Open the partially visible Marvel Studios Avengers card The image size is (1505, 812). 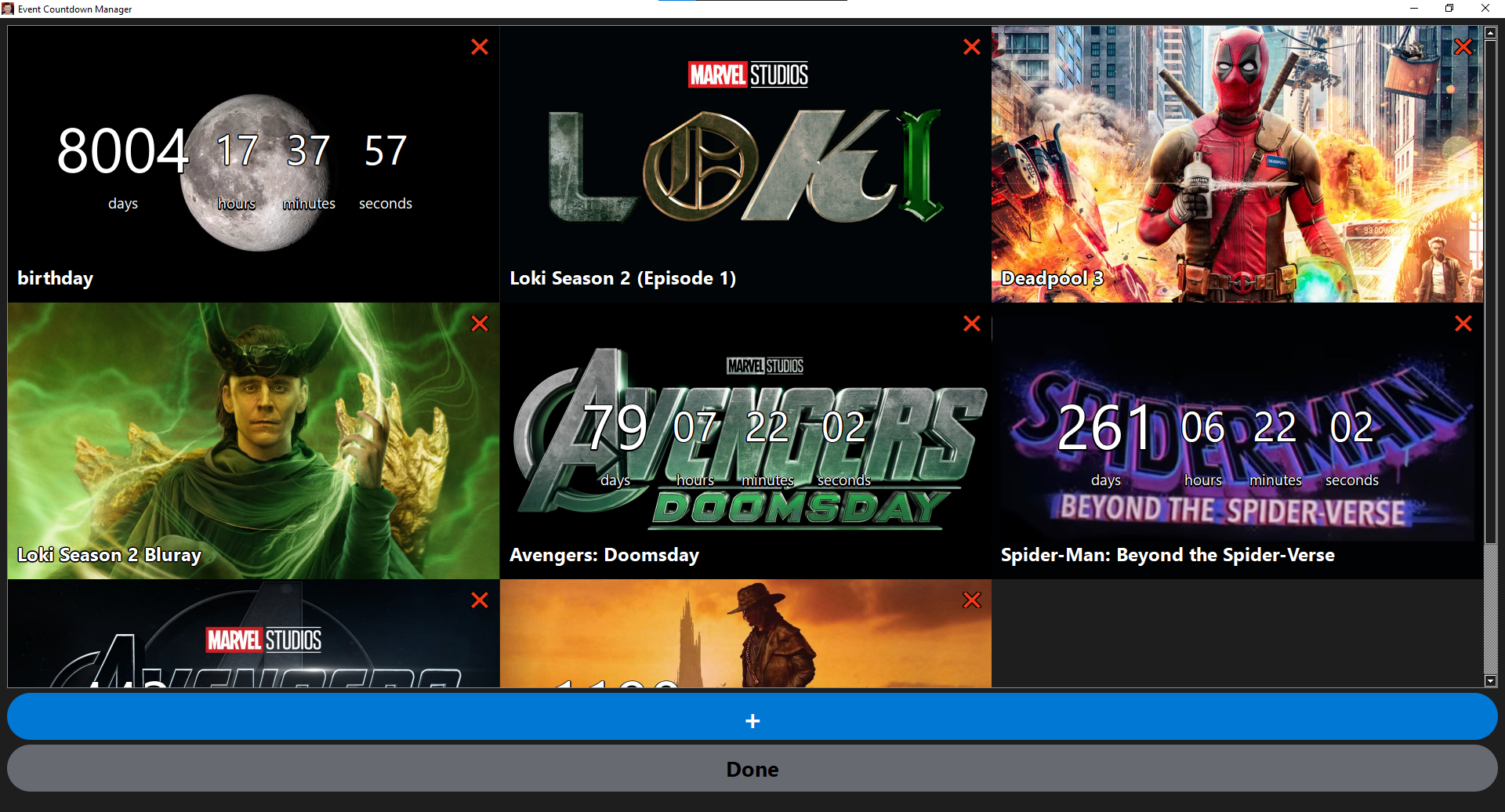[253, 633]
